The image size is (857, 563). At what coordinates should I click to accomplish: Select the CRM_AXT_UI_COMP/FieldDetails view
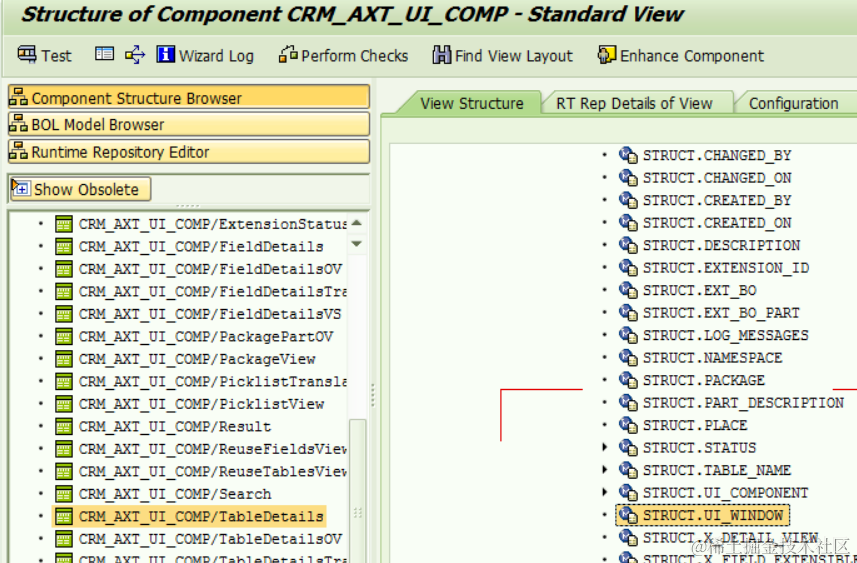tap(201, 247)
